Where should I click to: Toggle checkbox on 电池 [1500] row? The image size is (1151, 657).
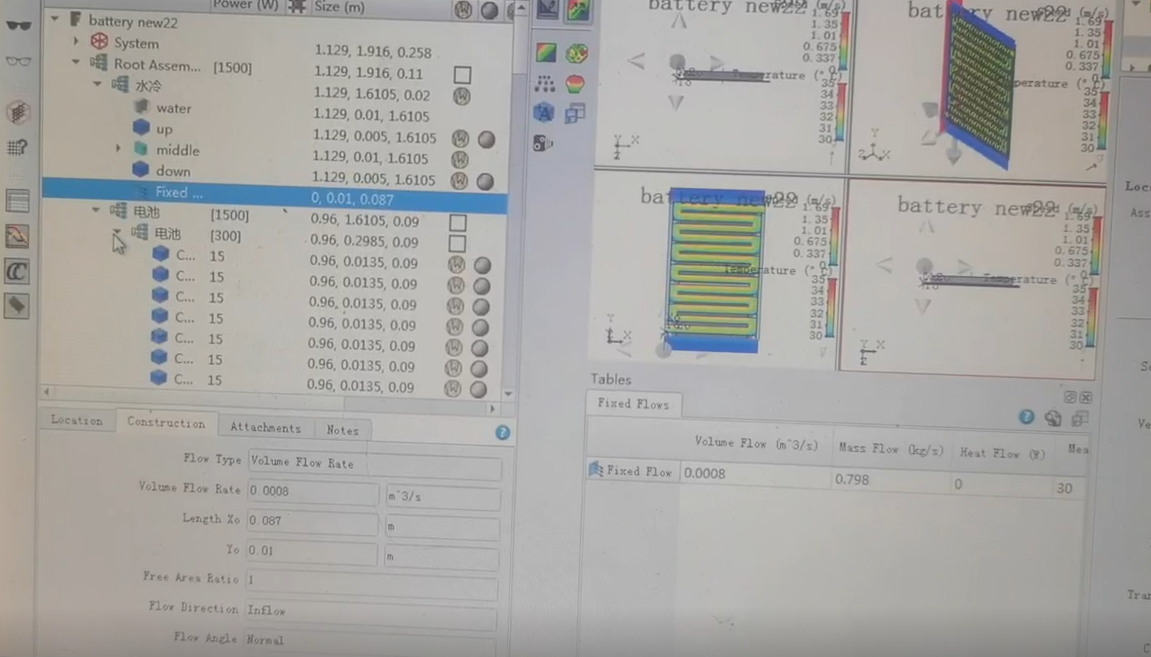pyautogui.click(x=458, y=222)
